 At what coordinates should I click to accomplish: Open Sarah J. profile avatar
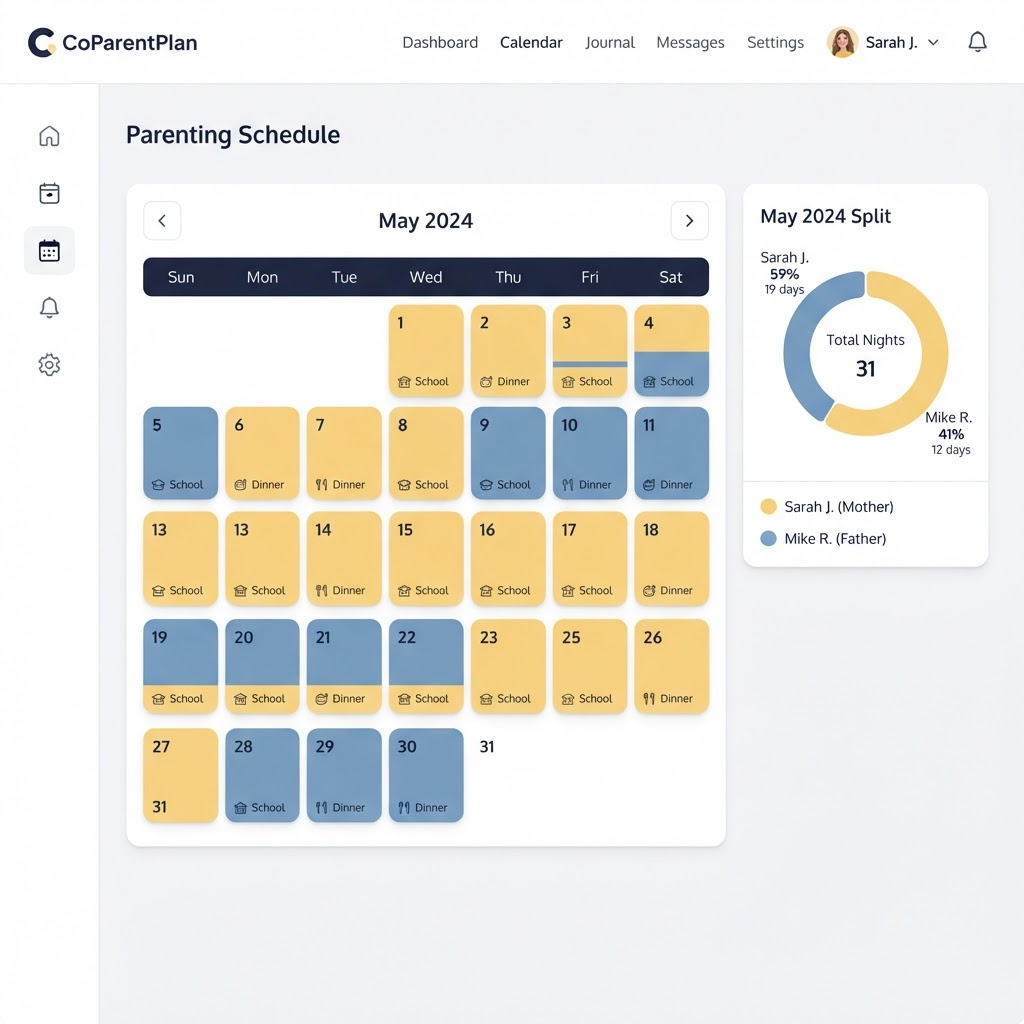(x=842, y=42)
